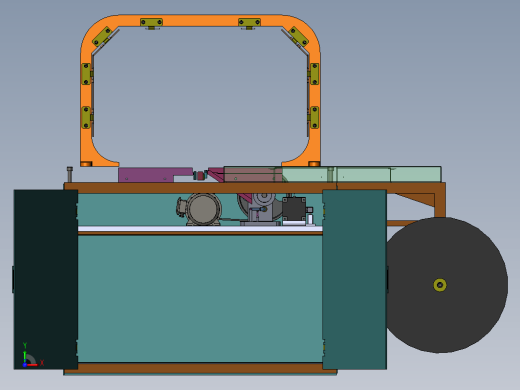Select the brown bottom base plate
The width and height of the screenshot is (520, 390).
coord(200,368)
